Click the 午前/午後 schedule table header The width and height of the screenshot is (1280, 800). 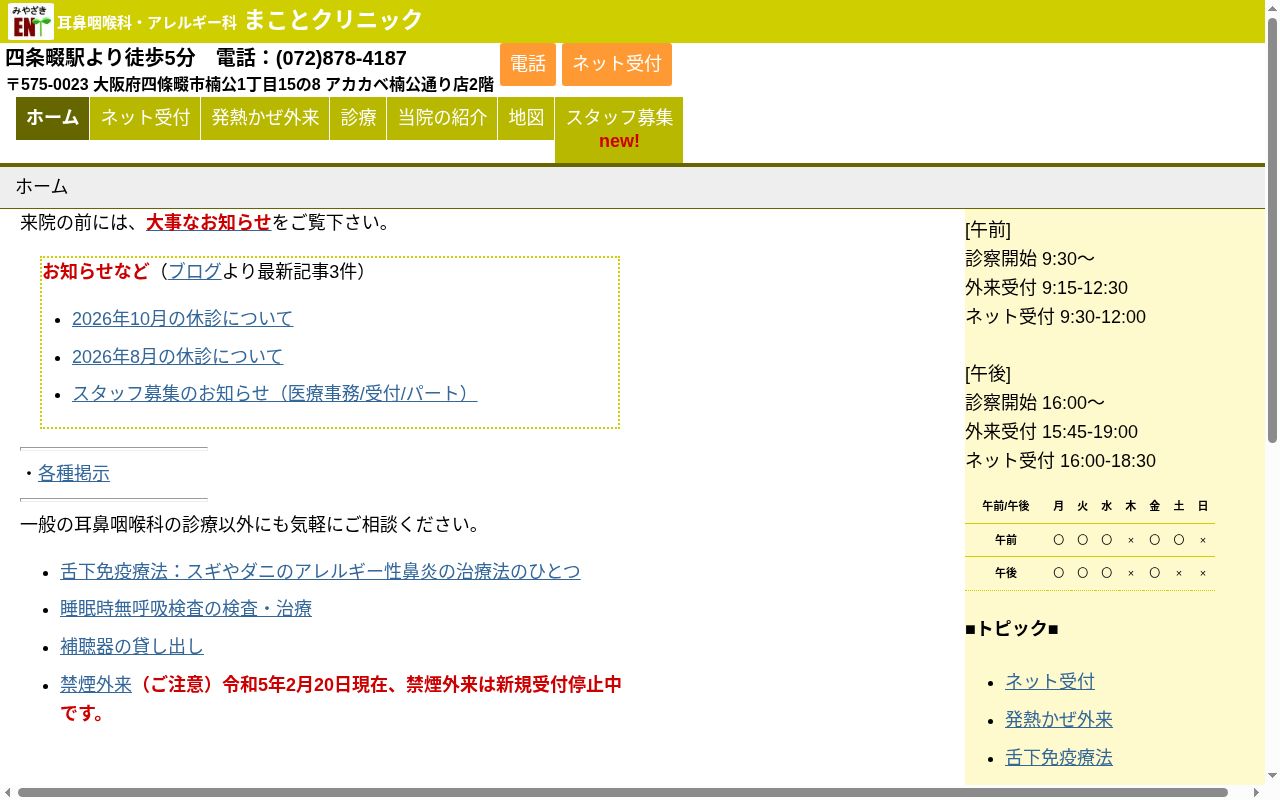tap(1006, 506)
